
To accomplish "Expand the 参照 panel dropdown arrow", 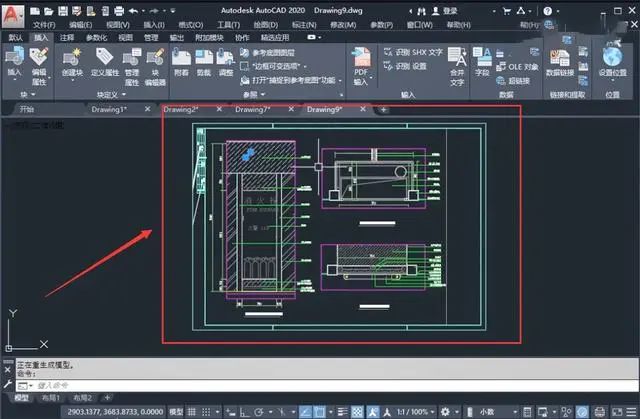I will tap(263, 95).
